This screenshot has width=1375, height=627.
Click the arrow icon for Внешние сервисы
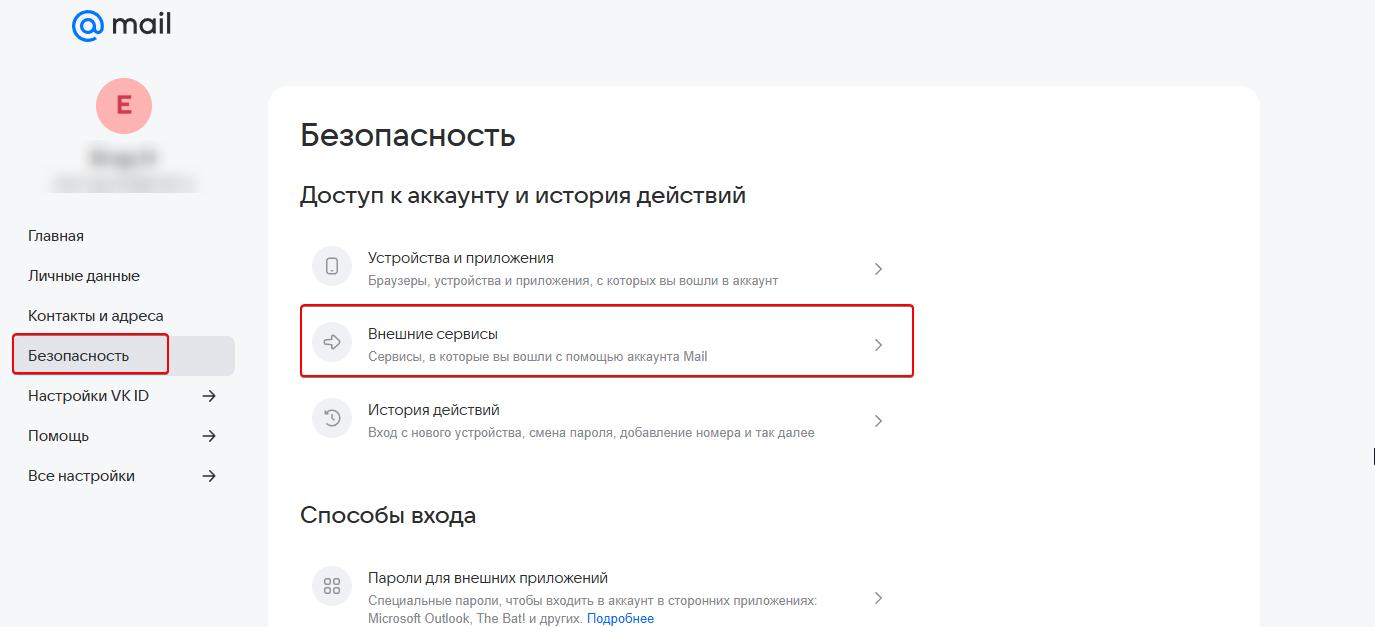click(x=332, y=342)
